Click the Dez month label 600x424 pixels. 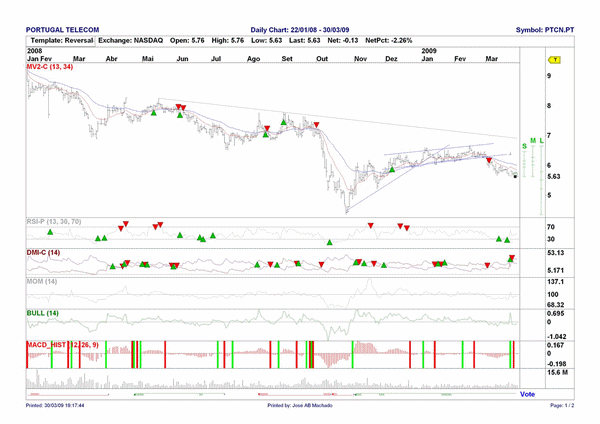coord(391,59)
